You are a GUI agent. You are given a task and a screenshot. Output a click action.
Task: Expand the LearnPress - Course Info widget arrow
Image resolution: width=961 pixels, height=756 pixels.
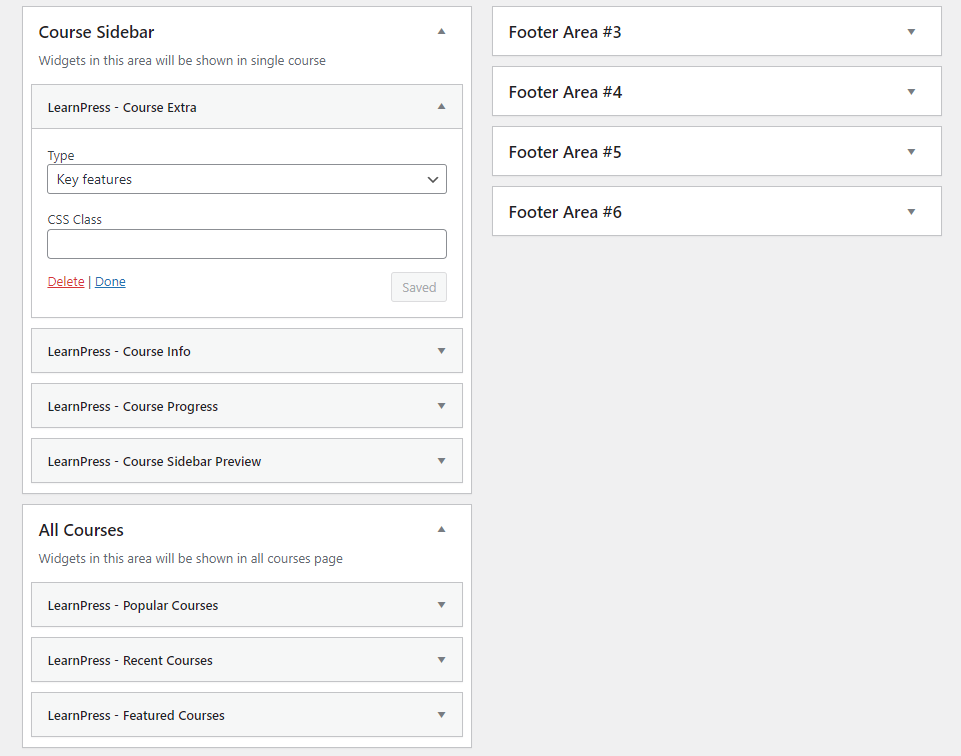click(441, 351)
